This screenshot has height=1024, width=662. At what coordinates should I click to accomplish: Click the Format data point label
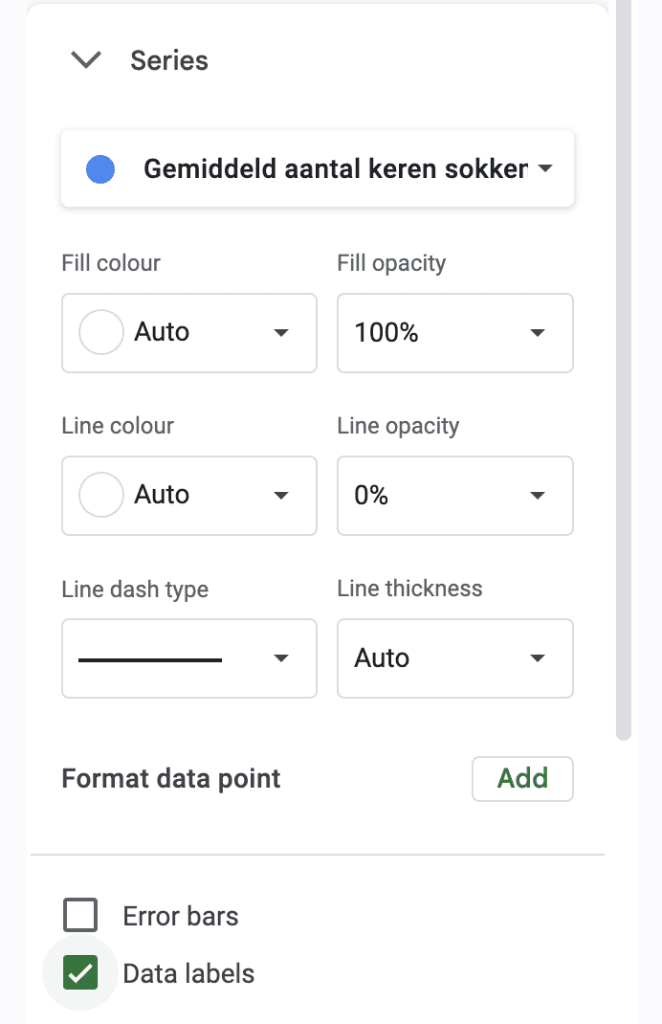click(171, 779)
